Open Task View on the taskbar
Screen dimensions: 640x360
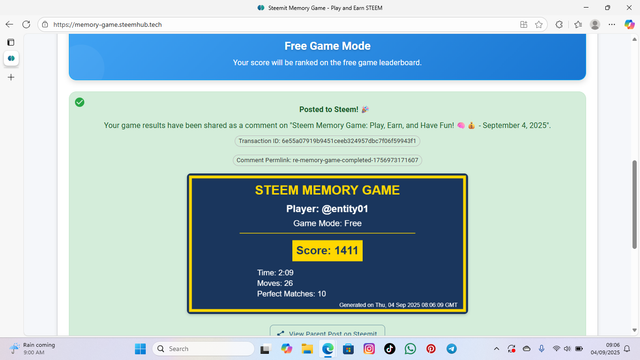(265, 349)
